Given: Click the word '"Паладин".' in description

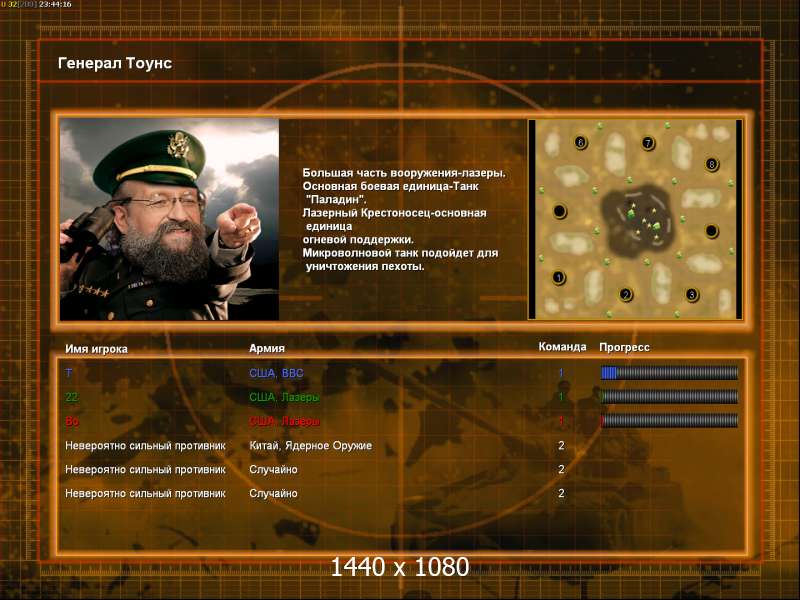Looking at the screenshot, I should click(336, 199).
